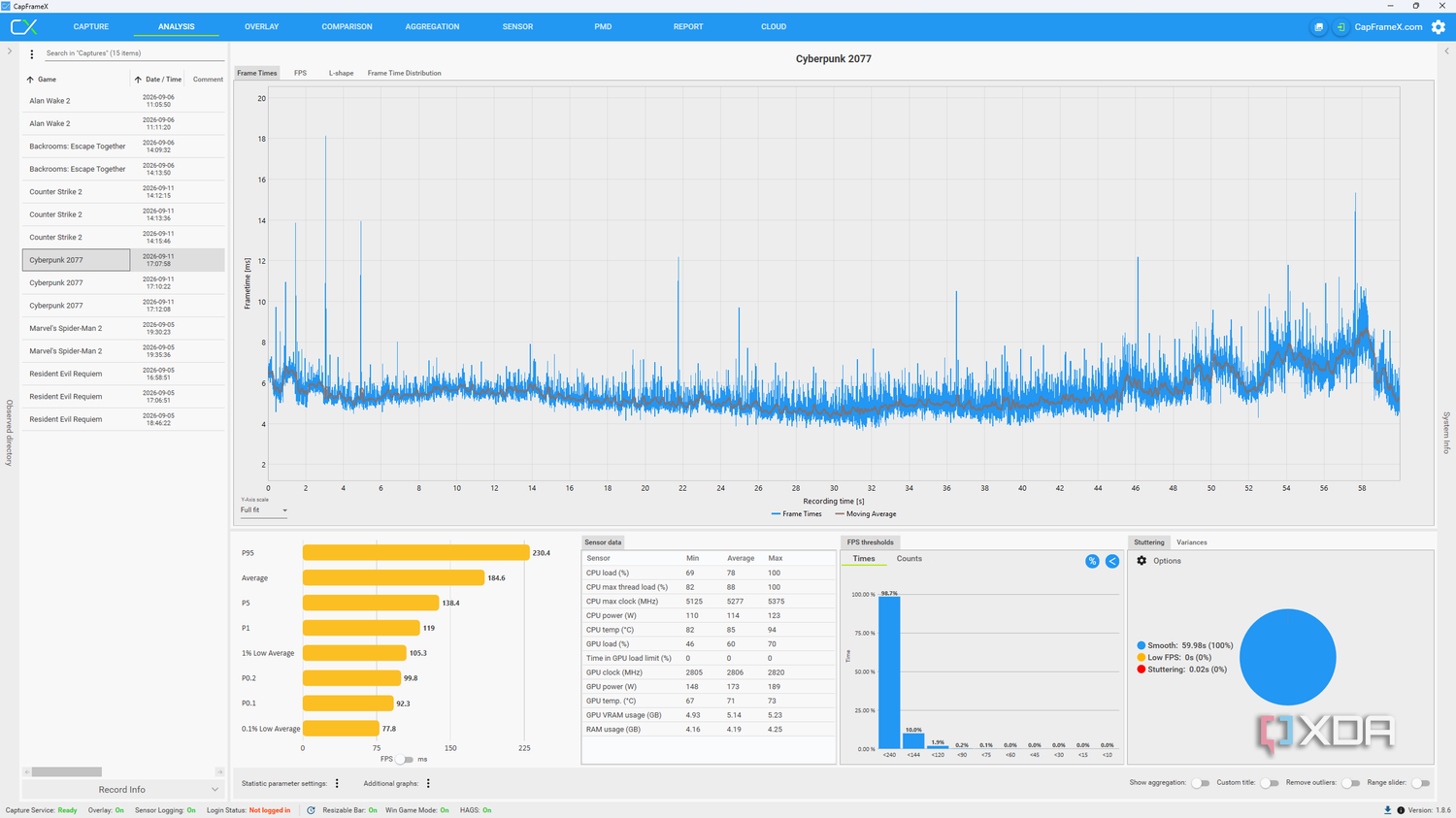Image resolution: width=1456 pixels, height=818 pixels.
Task: Enable Show aggregation switch
Action: (1201, 783)
